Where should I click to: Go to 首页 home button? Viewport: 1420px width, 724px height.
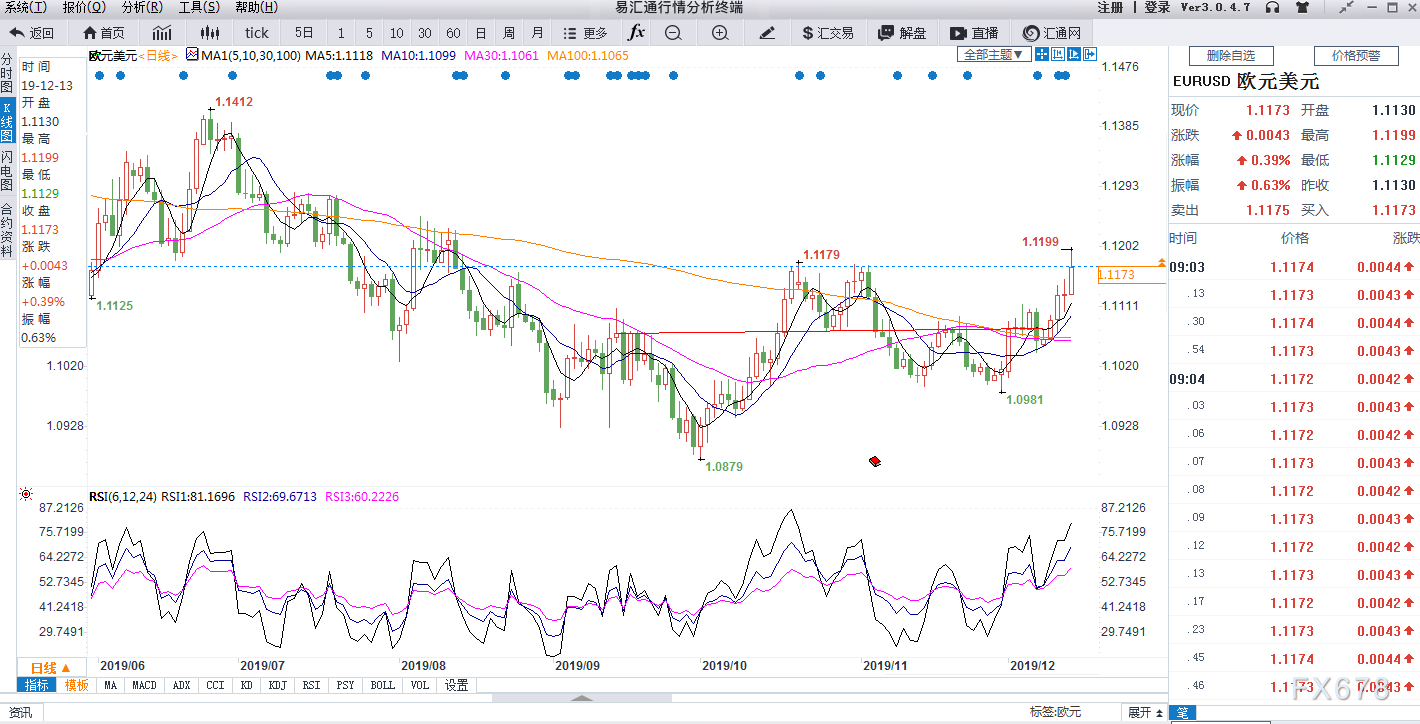104,33
